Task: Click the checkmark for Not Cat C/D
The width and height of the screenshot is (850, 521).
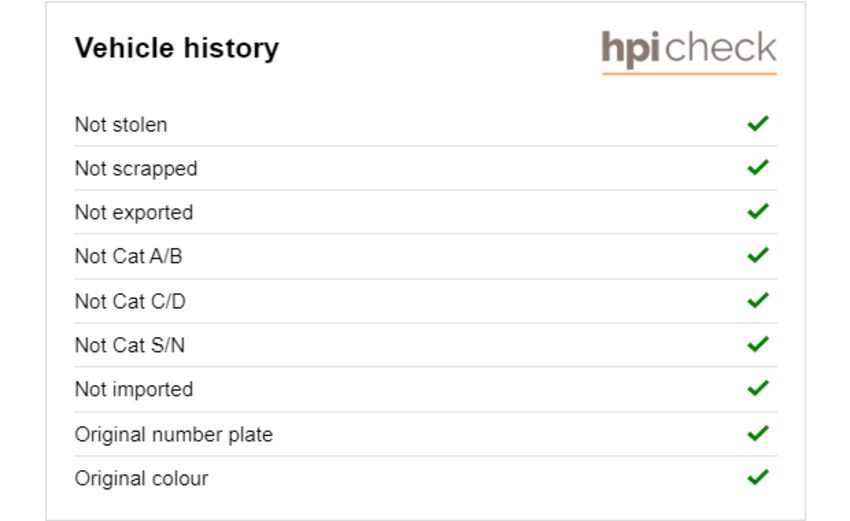Action: point(758,300)
